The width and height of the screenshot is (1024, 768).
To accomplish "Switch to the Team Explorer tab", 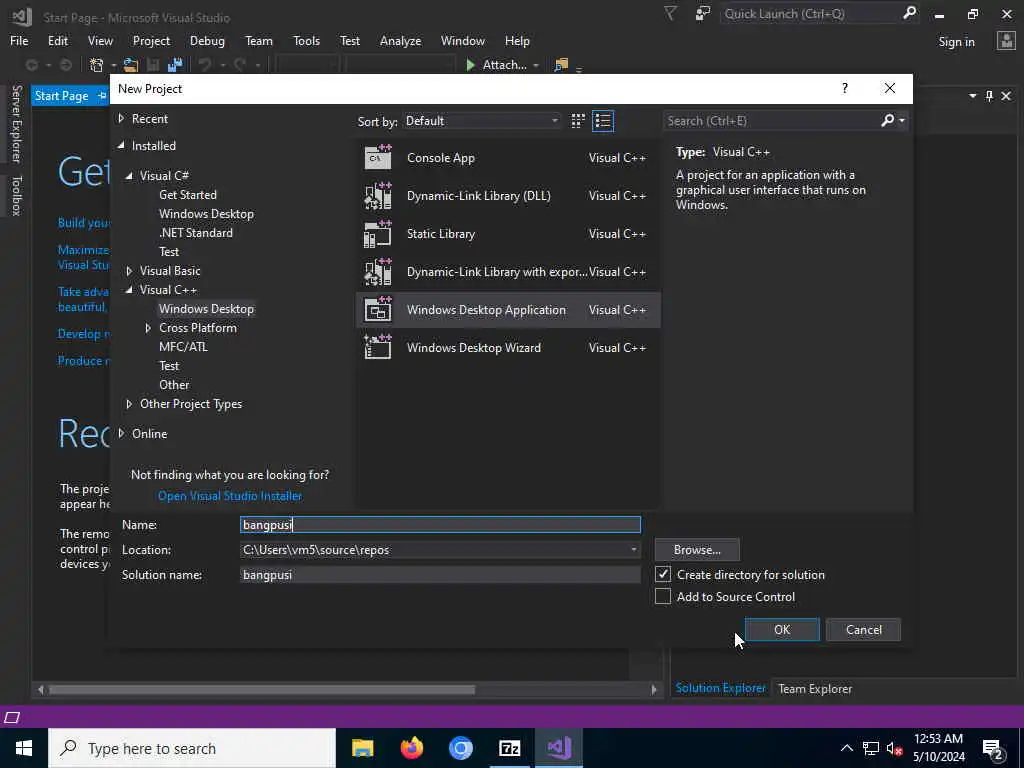I will point(815,688).
